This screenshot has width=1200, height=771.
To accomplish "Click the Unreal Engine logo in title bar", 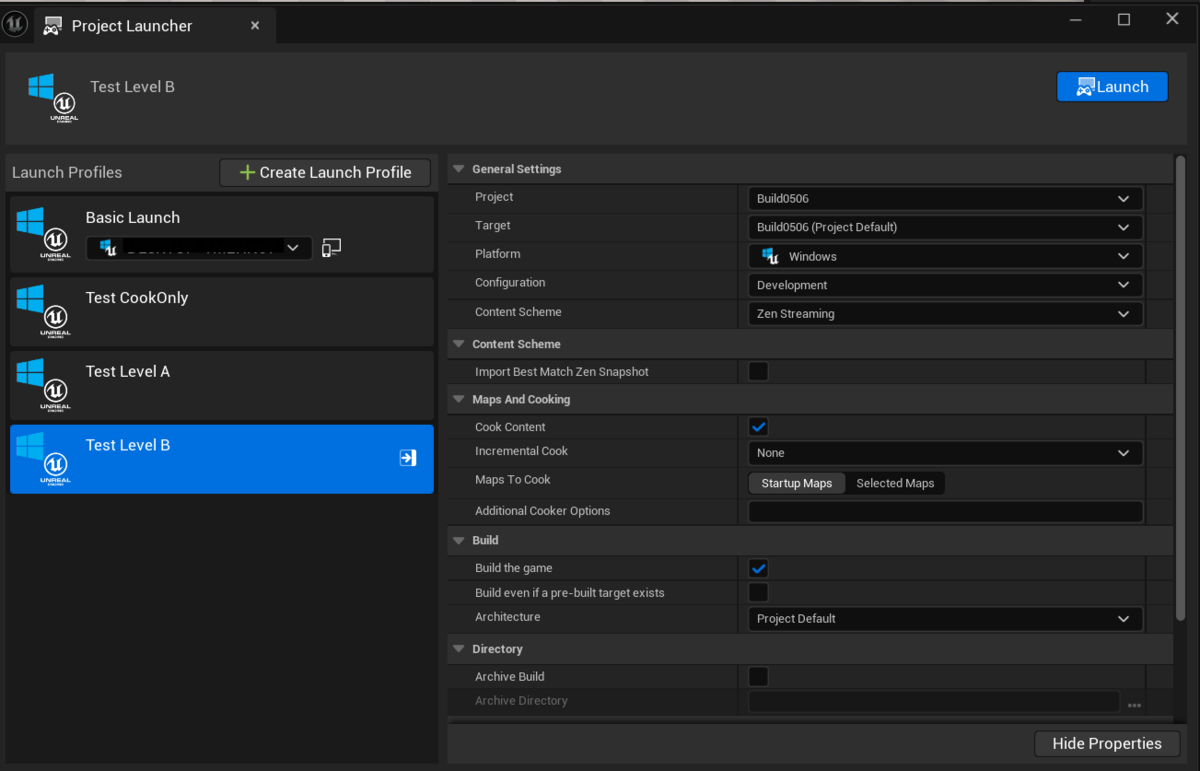I will 15,24.
